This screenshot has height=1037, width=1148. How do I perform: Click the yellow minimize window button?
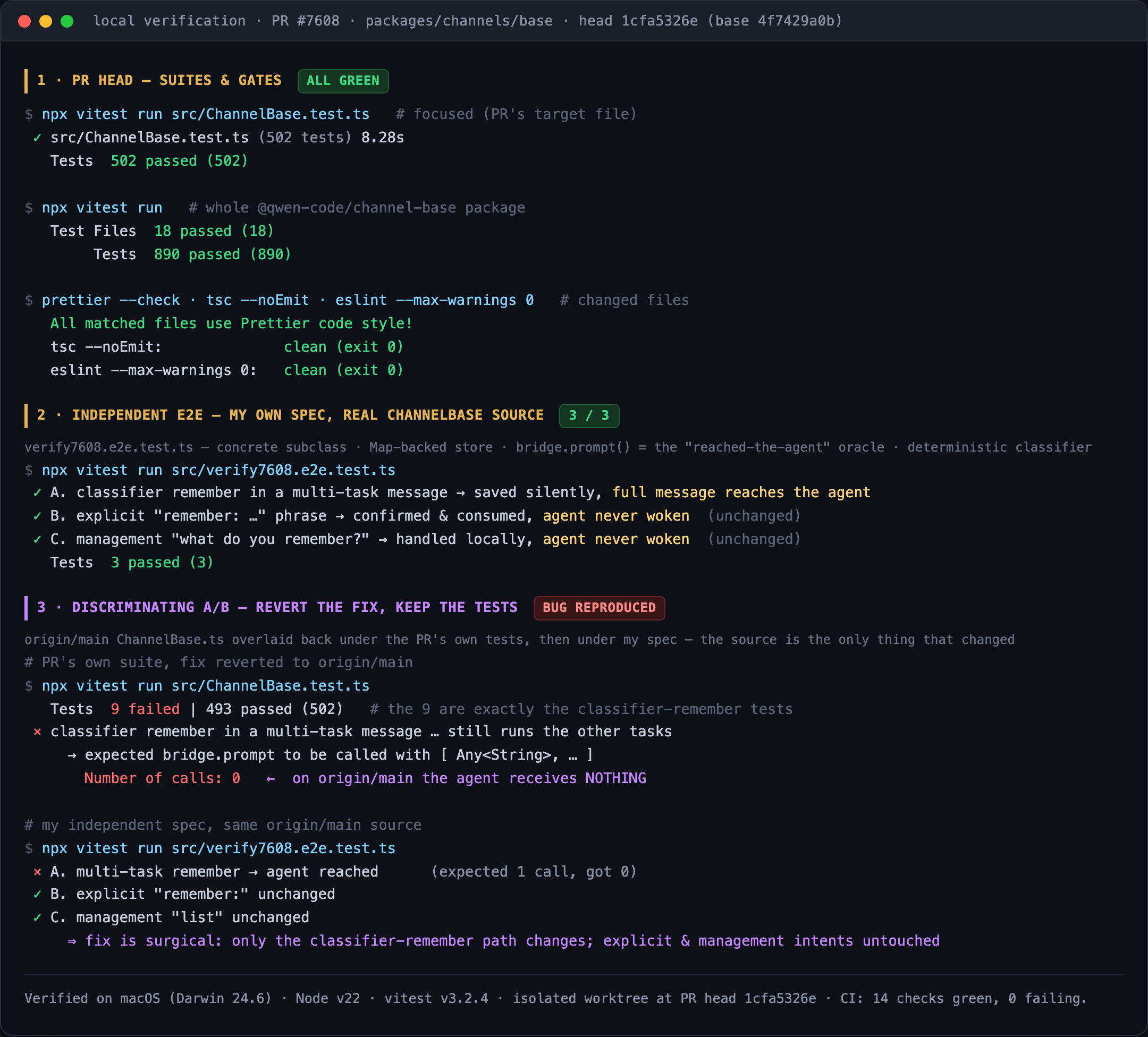coord(46,21)
